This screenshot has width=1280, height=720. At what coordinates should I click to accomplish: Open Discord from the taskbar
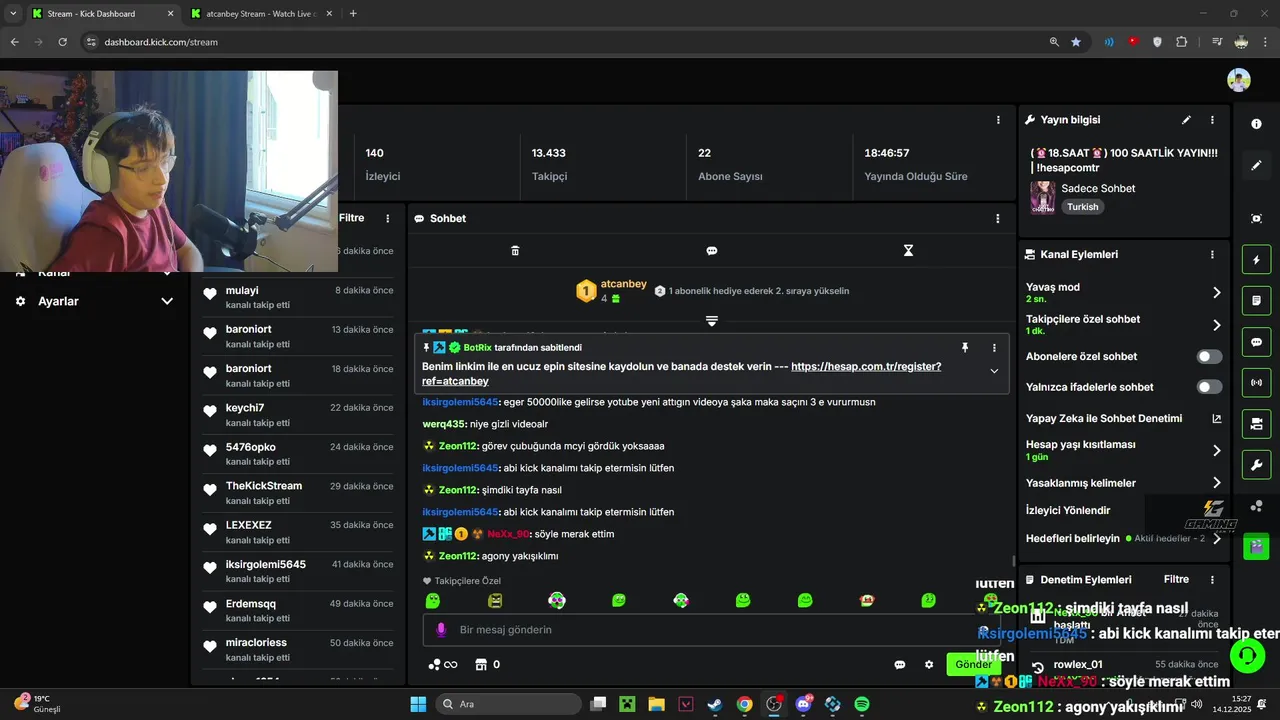pos(803,704)
